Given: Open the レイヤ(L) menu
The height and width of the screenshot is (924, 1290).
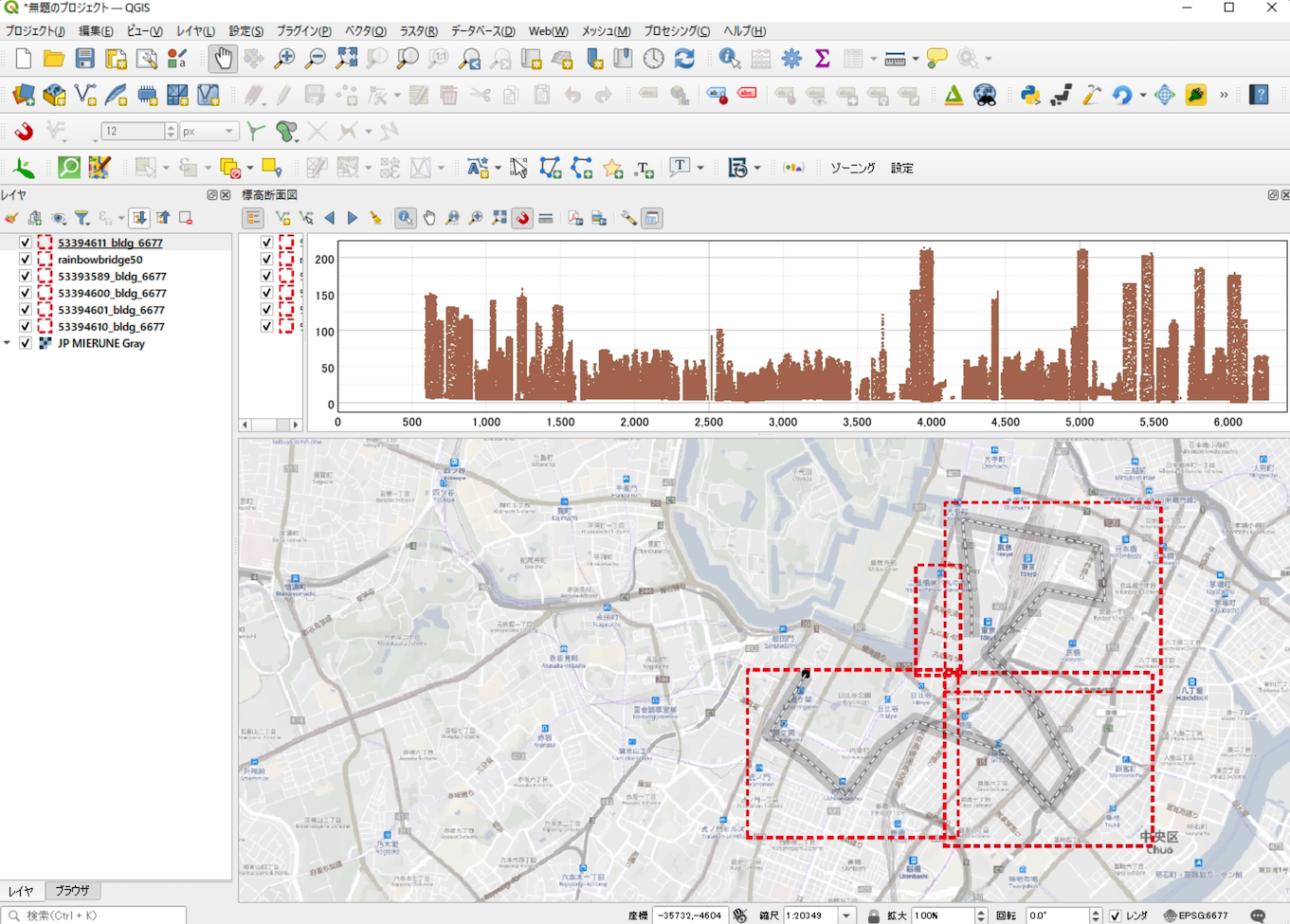Looking at the screenshot, I should pyautogui.click(x=194, y=31).
